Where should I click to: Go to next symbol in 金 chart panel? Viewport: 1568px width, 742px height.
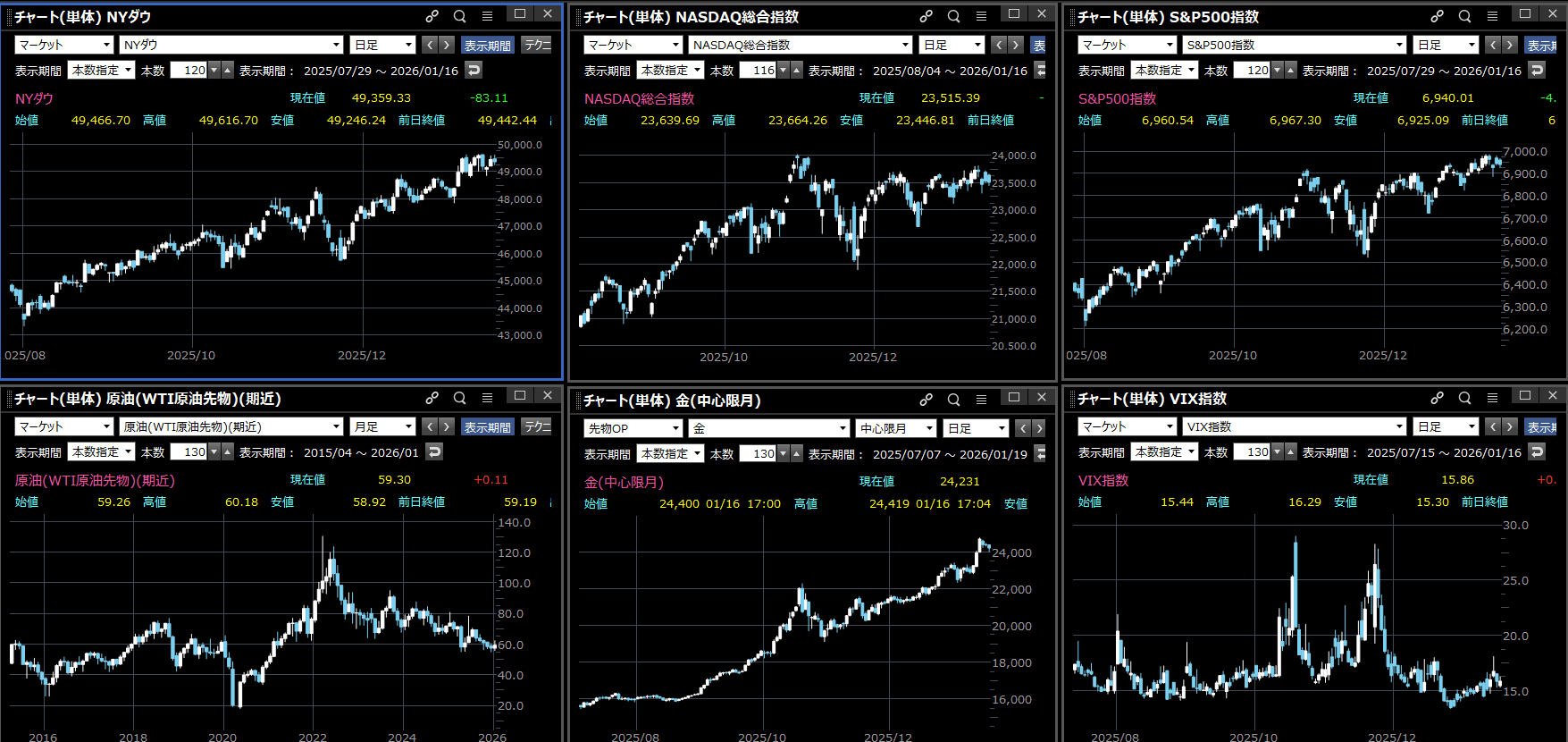[1039, 428]
